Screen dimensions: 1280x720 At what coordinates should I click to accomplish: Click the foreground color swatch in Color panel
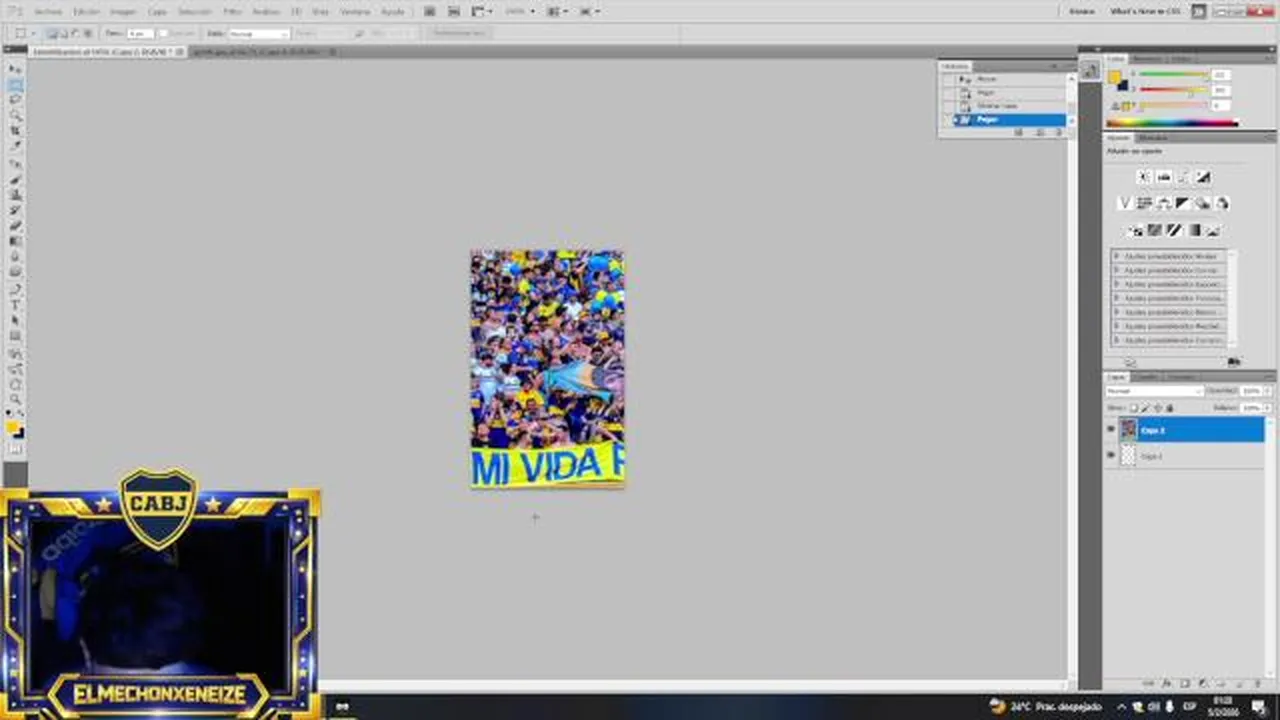1114,78
